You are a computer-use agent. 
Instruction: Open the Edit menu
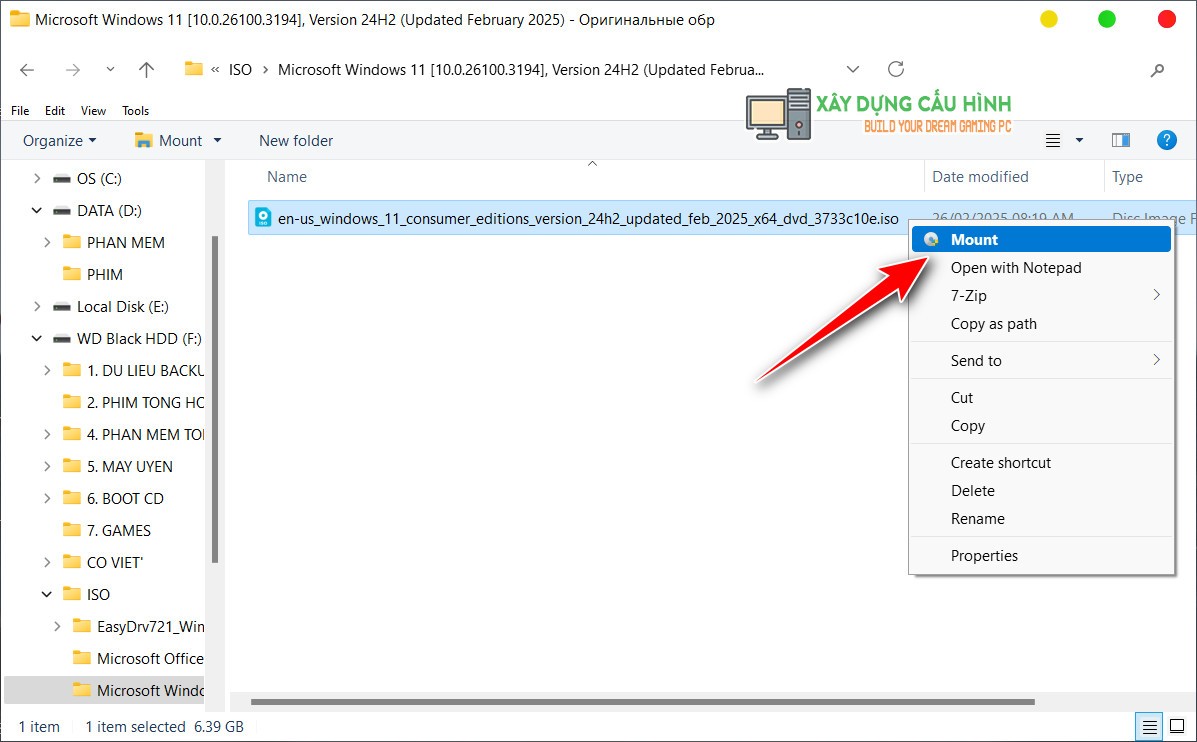point(55,111)
